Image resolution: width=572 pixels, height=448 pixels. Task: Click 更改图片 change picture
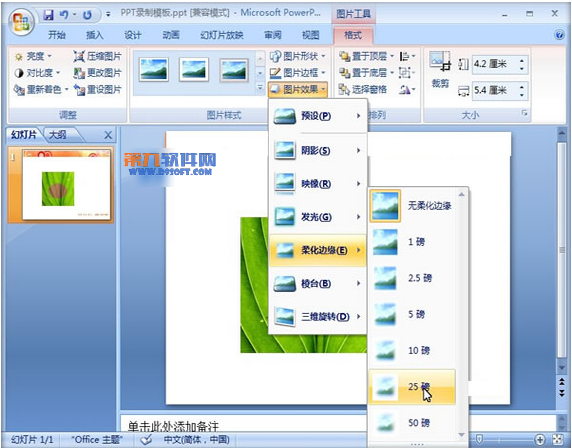[97, 73]
